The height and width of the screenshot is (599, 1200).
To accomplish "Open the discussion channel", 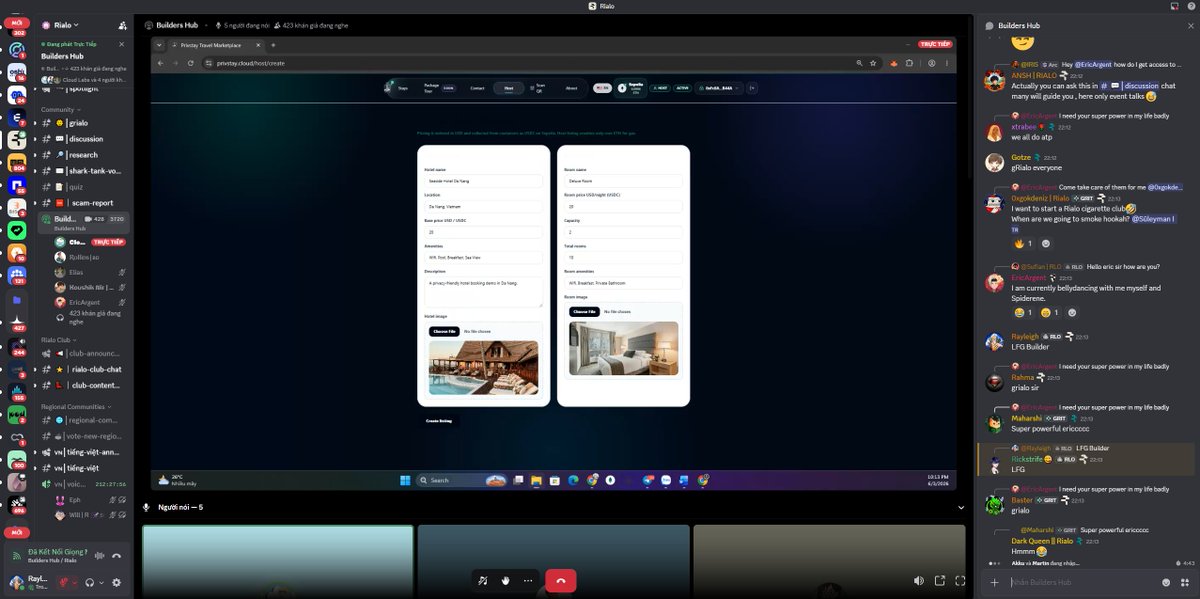I will [85, 139].
